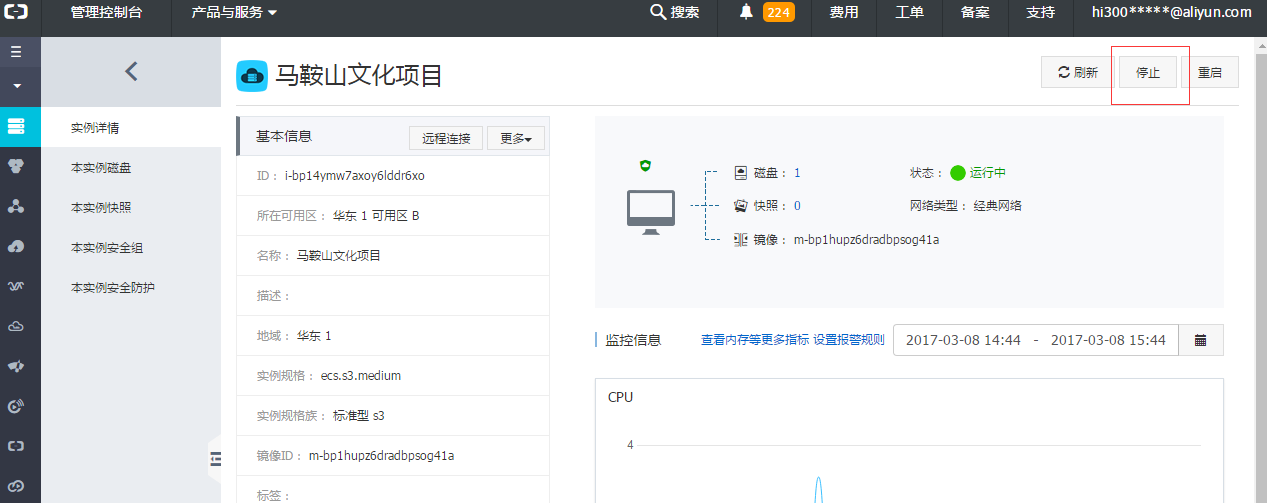1267x503 pixels.
Task: Click network type 经典网络
Action: coord(997,206)
